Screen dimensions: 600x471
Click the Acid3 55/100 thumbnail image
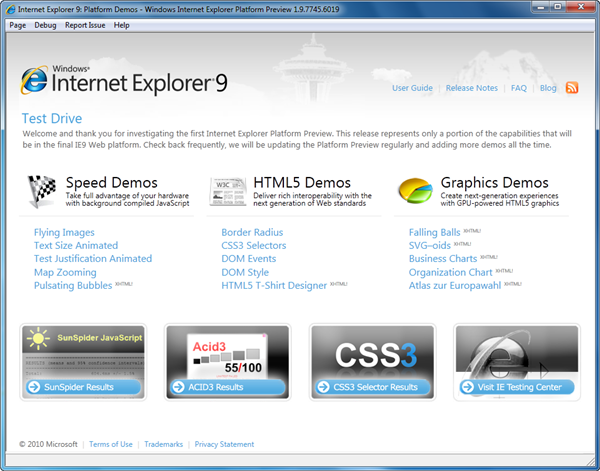tap(226, 354)
